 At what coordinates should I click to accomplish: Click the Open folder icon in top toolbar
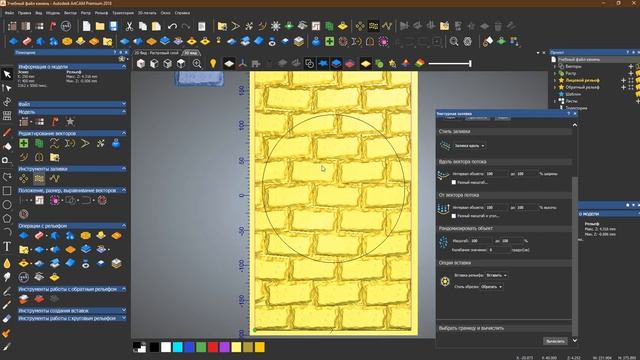tap(100, 27)
